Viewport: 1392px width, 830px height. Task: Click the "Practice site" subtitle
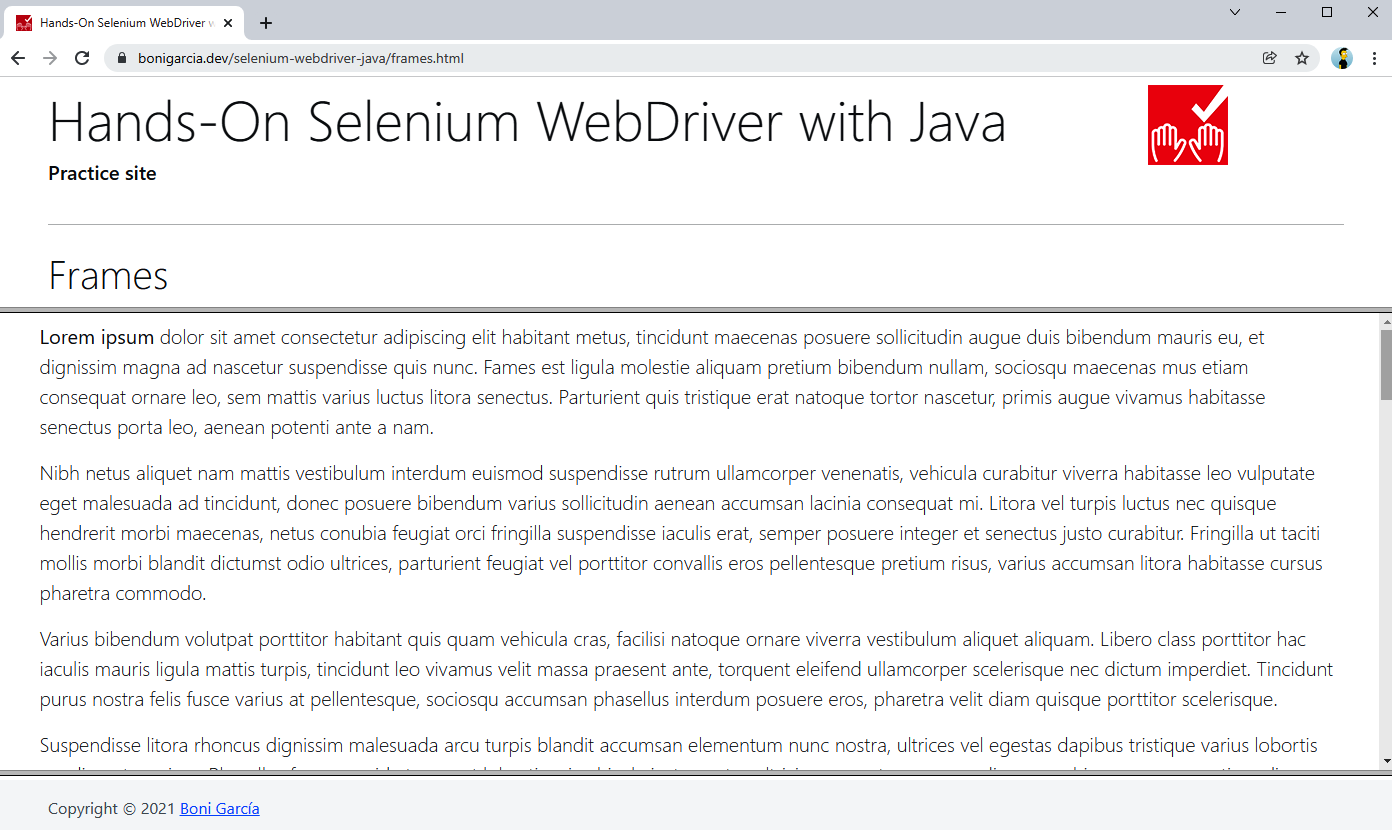pos(102,173)
